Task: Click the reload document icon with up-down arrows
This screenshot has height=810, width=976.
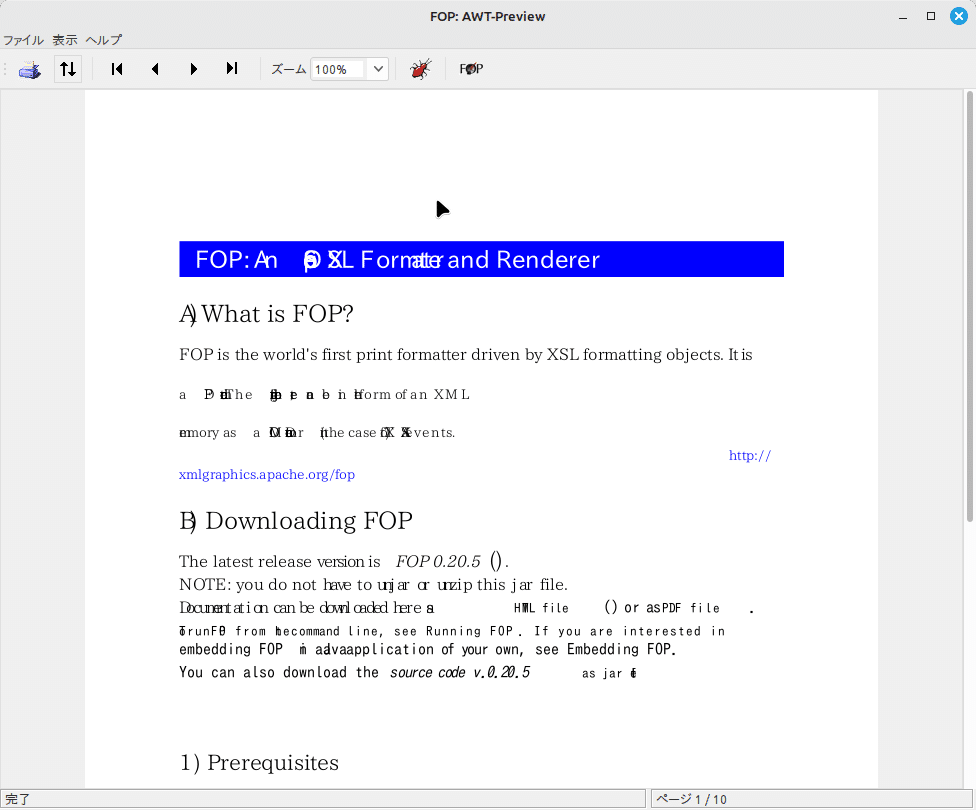Action: (x=68, y=69)
